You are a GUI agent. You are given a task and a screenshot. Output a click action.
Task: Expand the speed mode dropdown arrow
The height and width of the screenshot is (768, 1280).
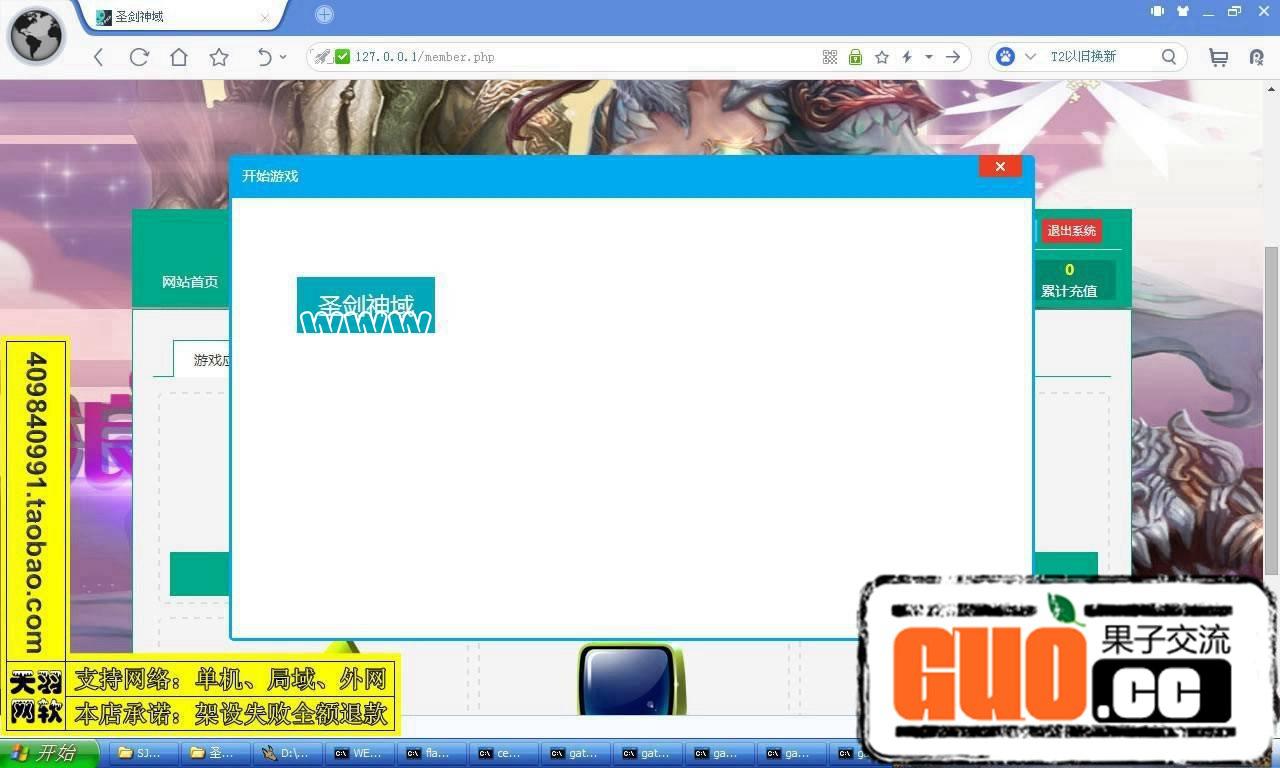coord(929,57)
